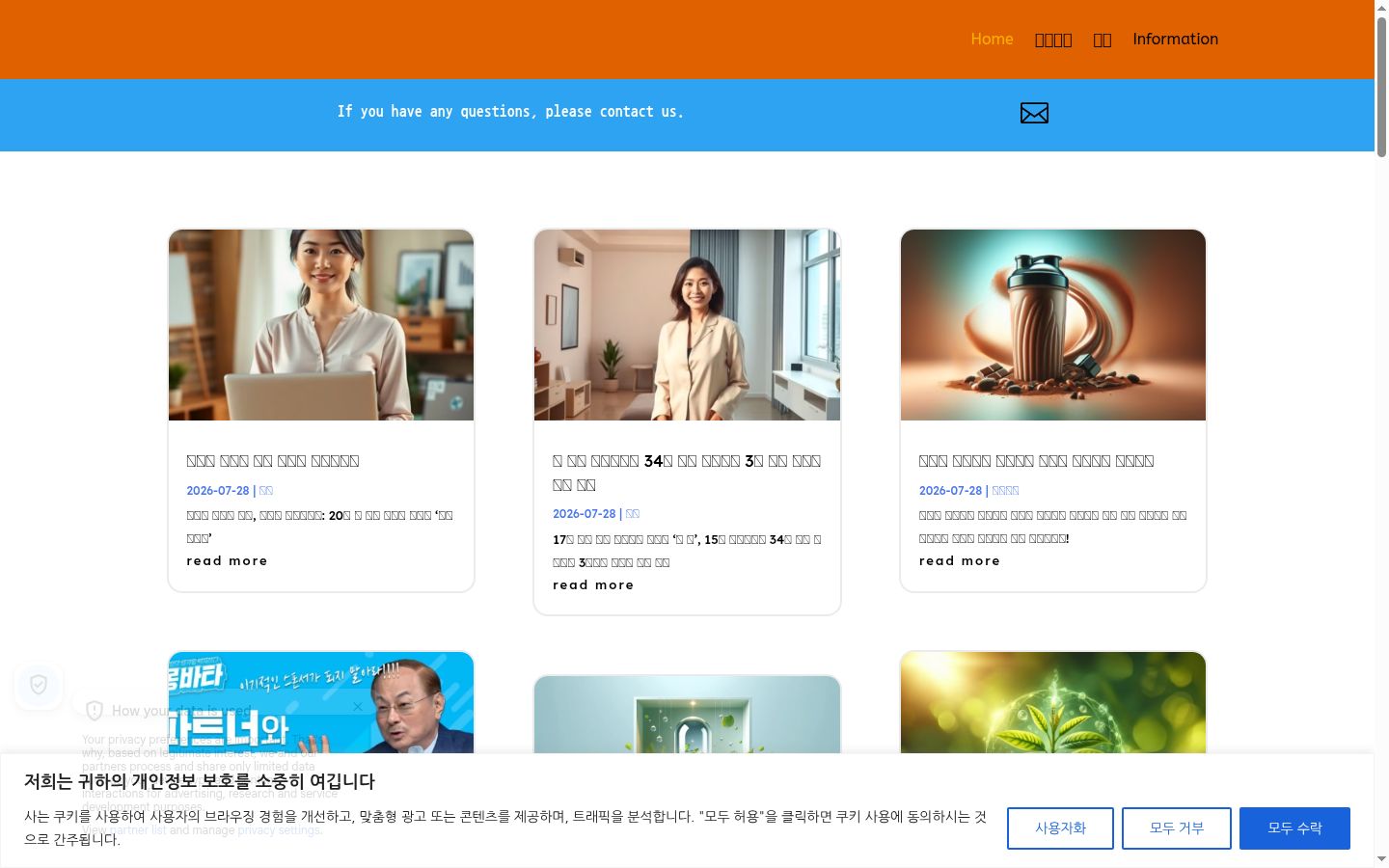Open the woman-with-laptop article thumbnail
Image resolution: width=1389 pixels, height=868 pixels.
point(321,325)
